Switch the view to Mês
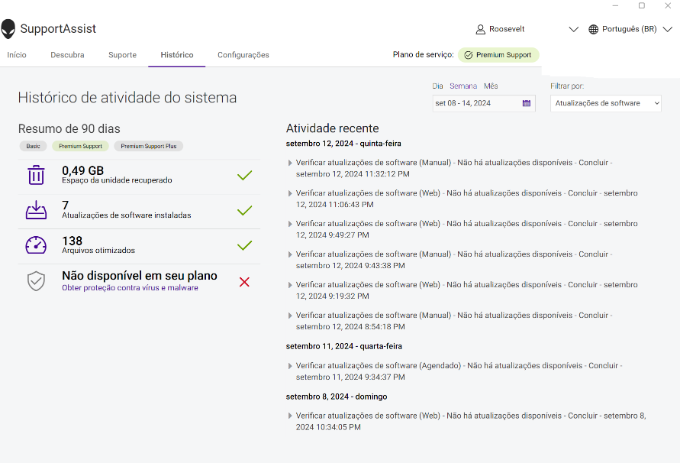The height and width of the screenshot is (463, 680). coord(491,86)
